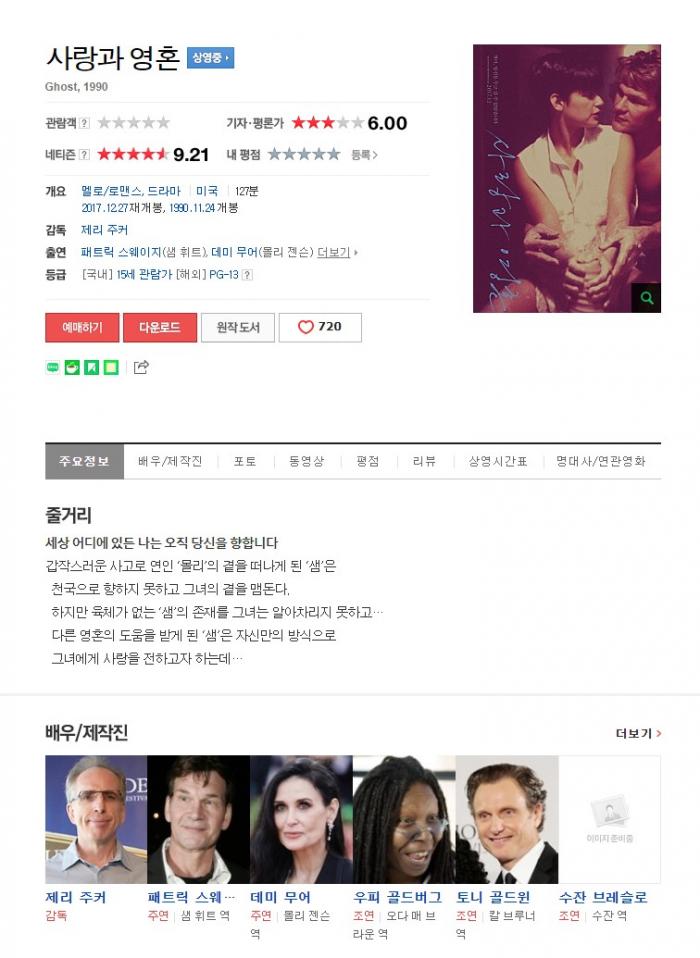Click the green bookmark share icon
The image size is (700, 958).
[x=92, y=367]
